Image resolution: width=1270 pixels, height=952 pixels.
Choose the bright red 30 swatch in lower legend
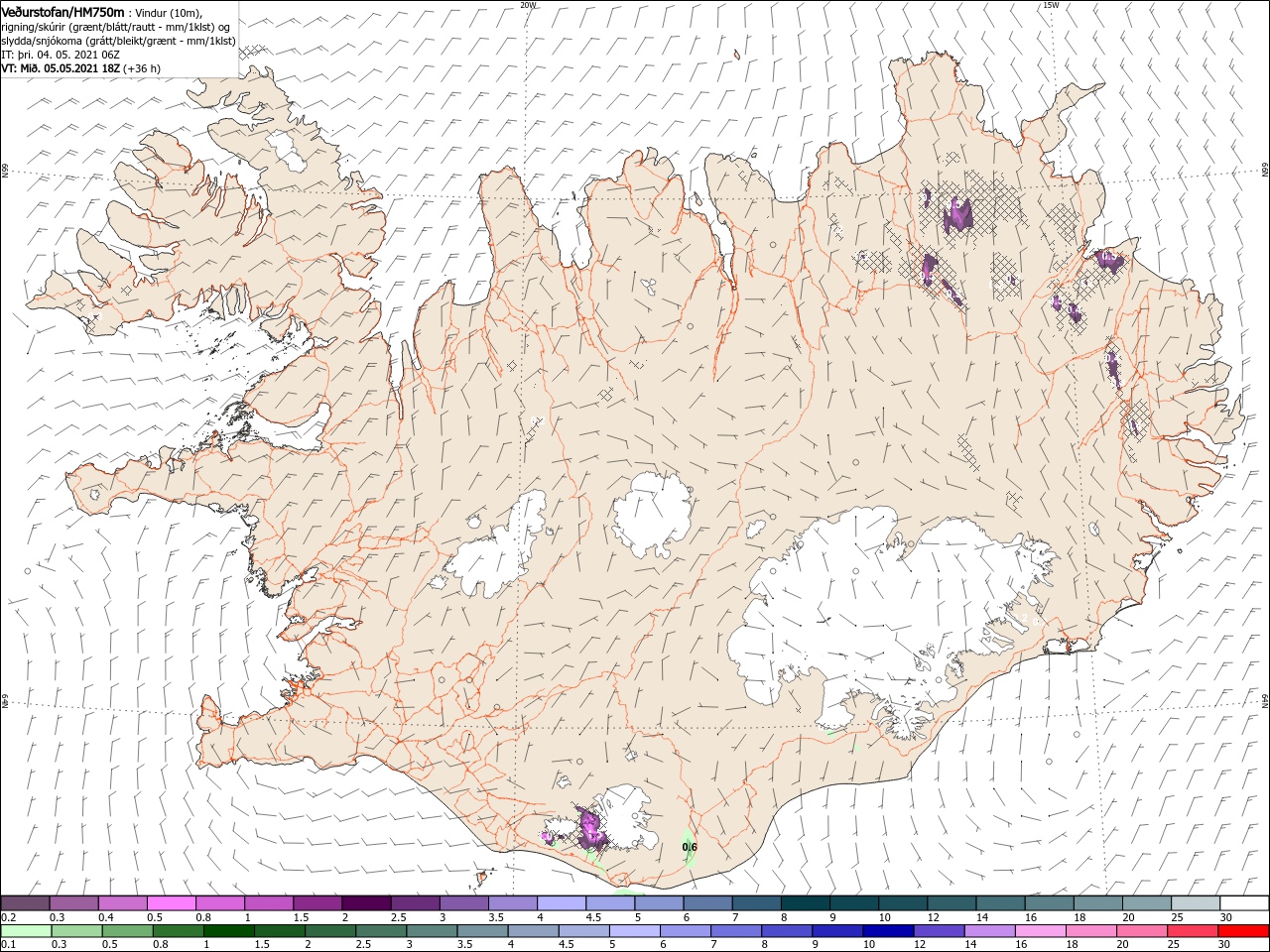[1243, 931]
